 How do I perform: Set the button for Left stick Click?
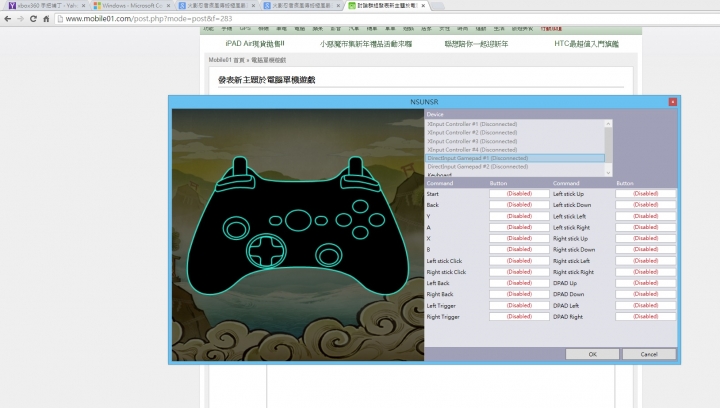tap(519, 261)
